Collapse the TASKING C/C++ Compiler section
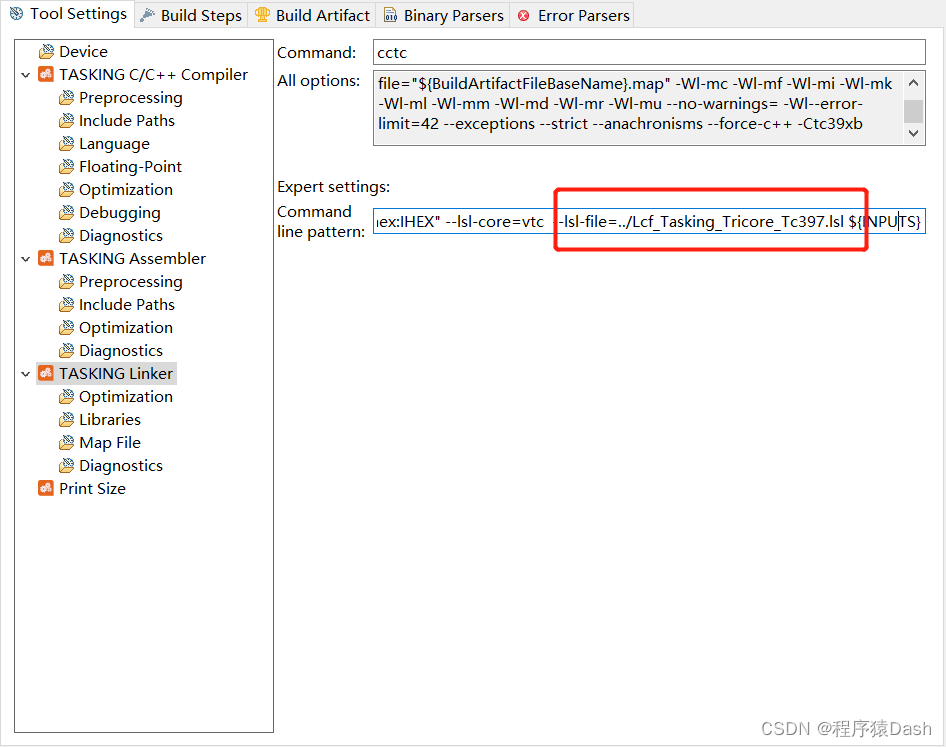The height and width of the screenshot is (747, 946). (25, 74)
